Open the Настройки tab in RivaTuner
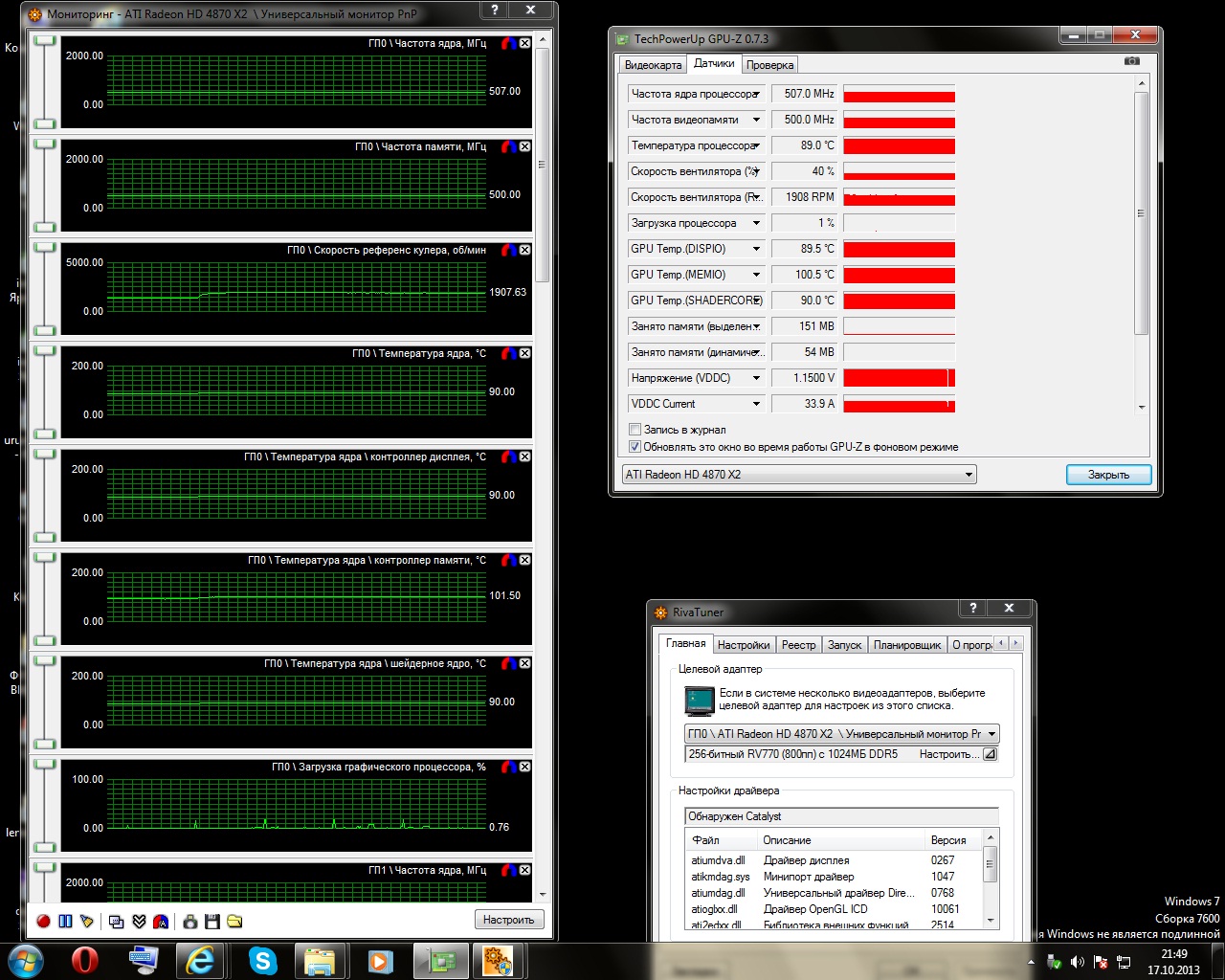1225x980 pixels. click(744, 645)
